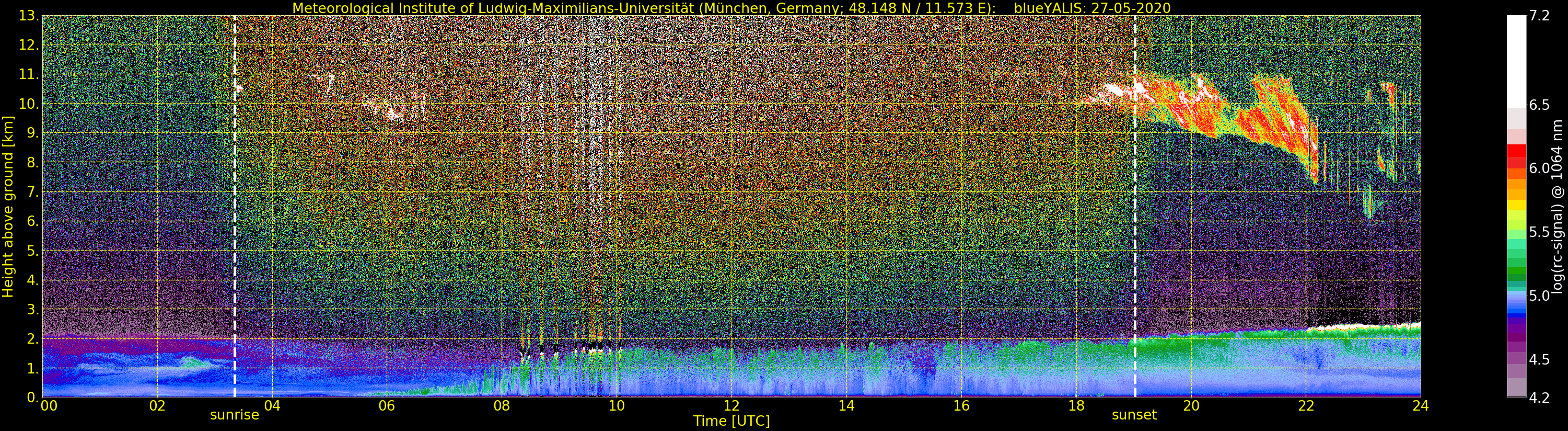Click the '11.' height axis tick label

pyautogui.click(x=29, y=74)
